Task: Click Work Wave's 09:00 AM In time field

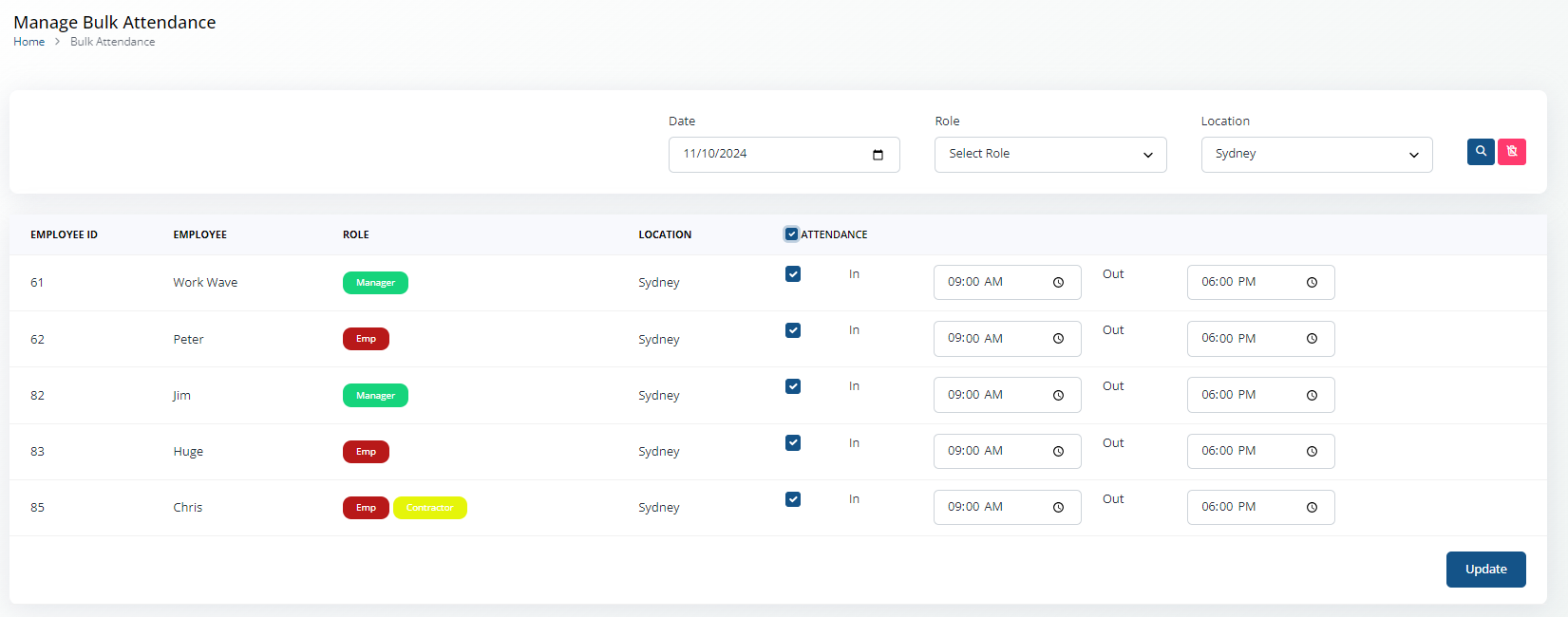Action: (1007, 283)
